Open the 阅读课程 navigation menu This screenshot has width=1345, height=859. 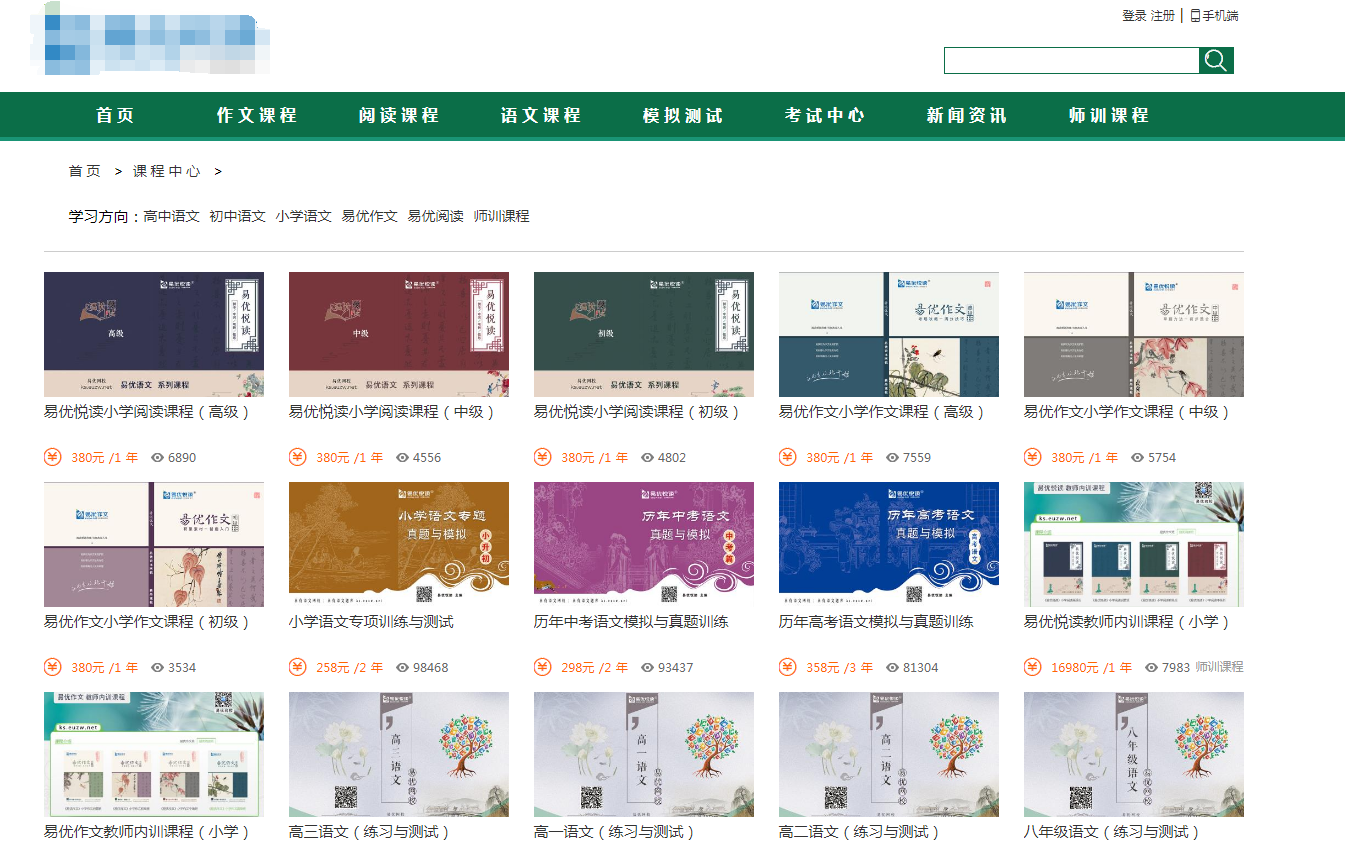[x=399, y=115]
